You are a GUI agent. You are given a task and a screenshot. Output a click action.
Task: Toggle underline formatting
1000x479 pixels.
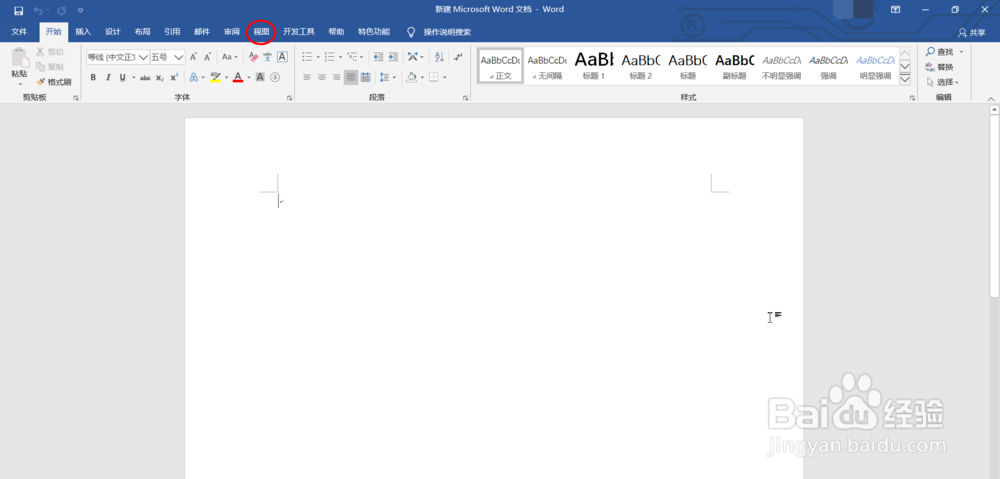[x=122, y=77]
